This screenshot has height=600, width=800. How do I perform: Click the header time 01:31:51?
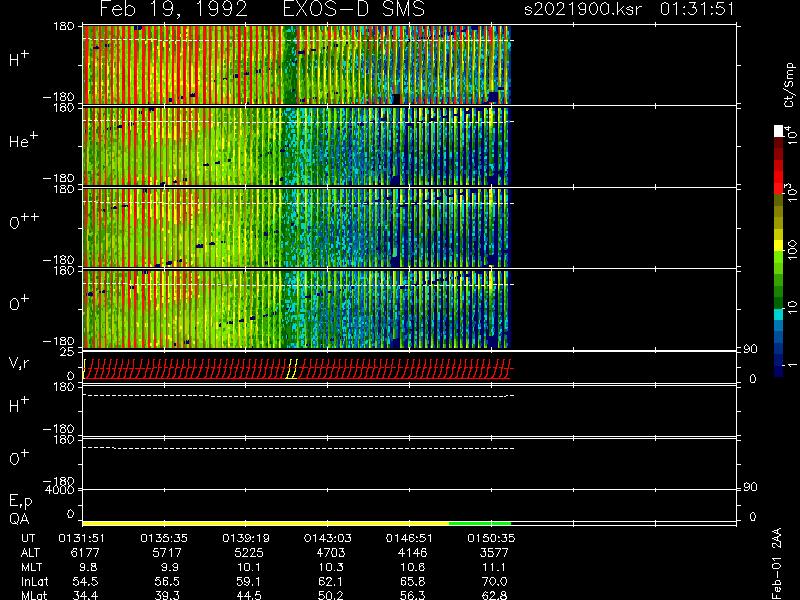click(697, 9)
